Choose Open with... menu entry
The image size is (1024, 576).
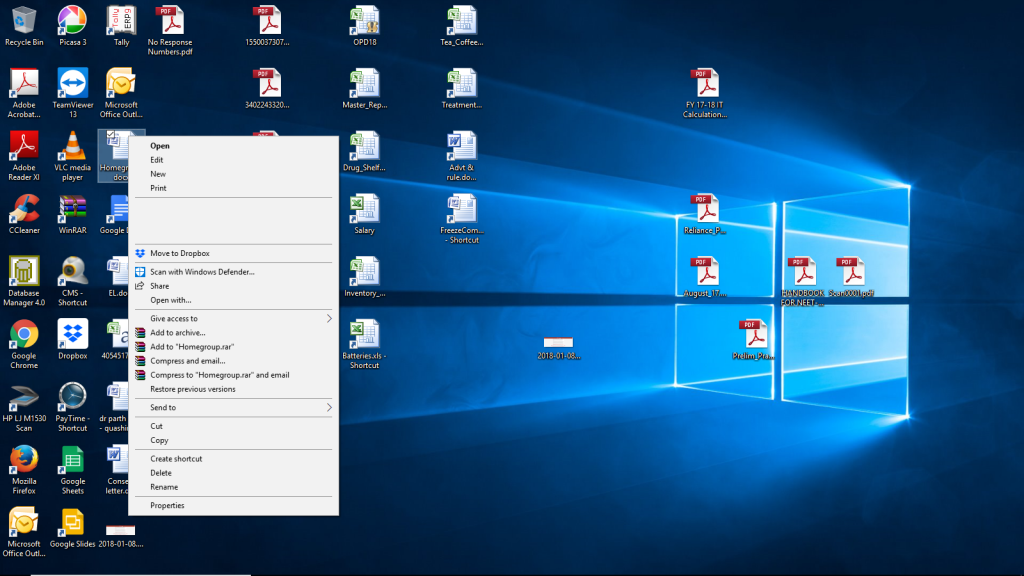[x=234, y=300]
